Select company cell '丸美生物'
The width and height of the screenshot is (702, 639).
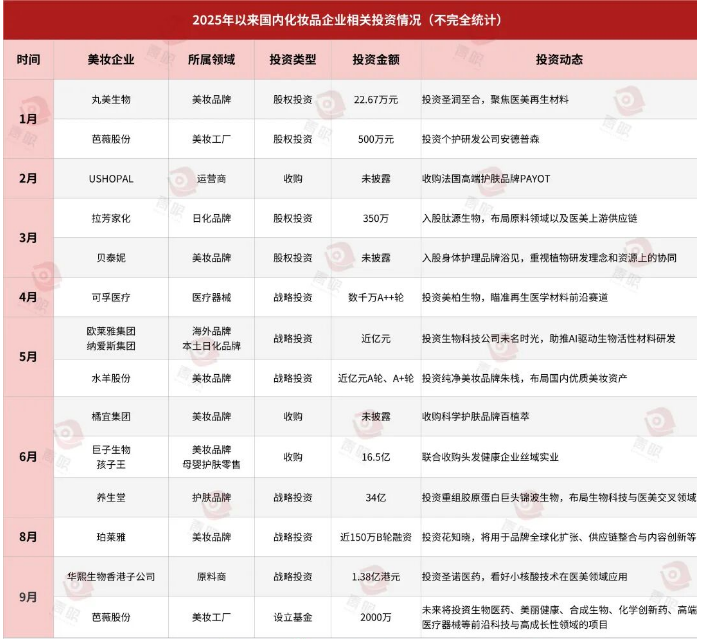[111, 99]
